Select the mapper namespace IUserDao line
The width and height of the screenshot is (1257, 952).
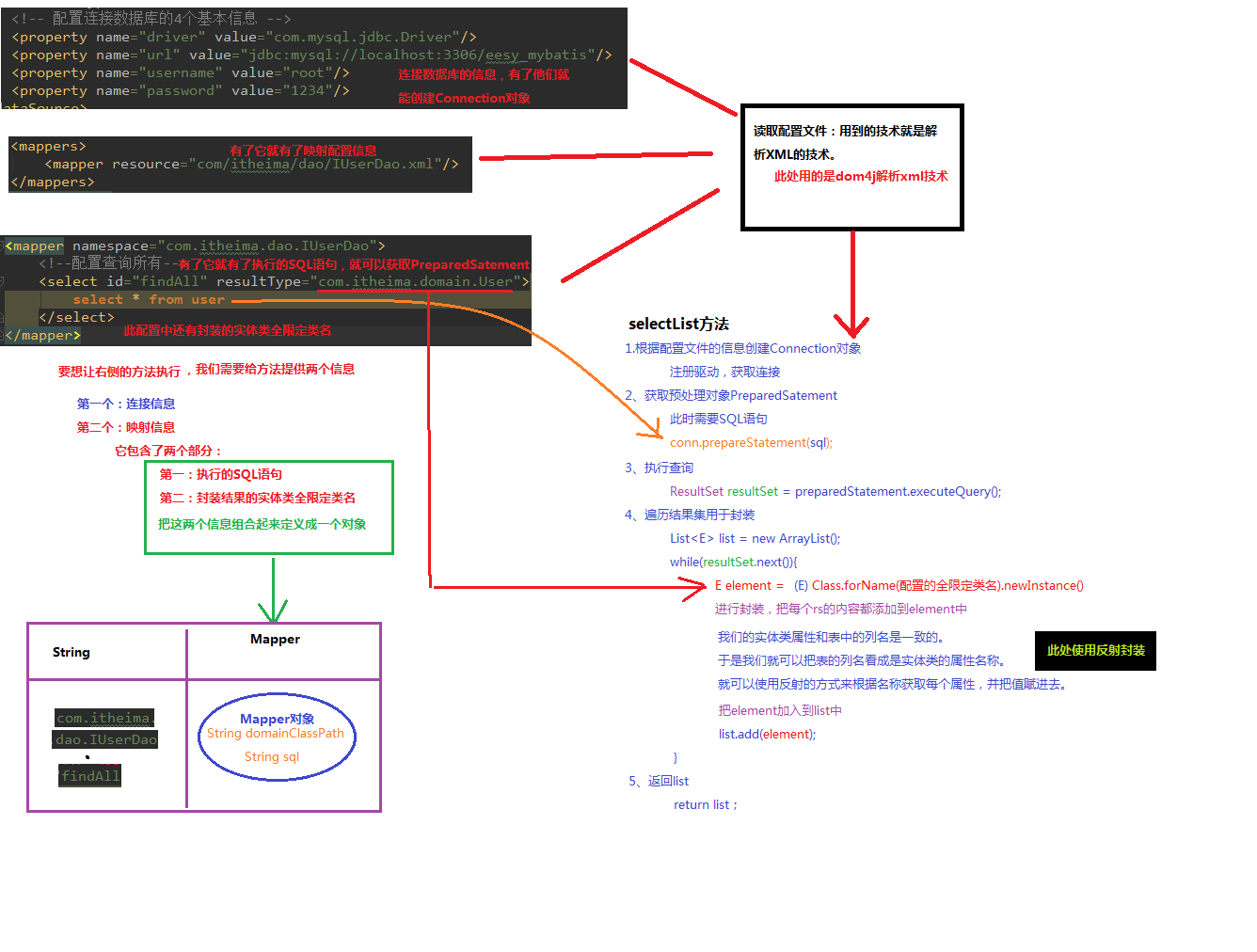pos(195,246)
